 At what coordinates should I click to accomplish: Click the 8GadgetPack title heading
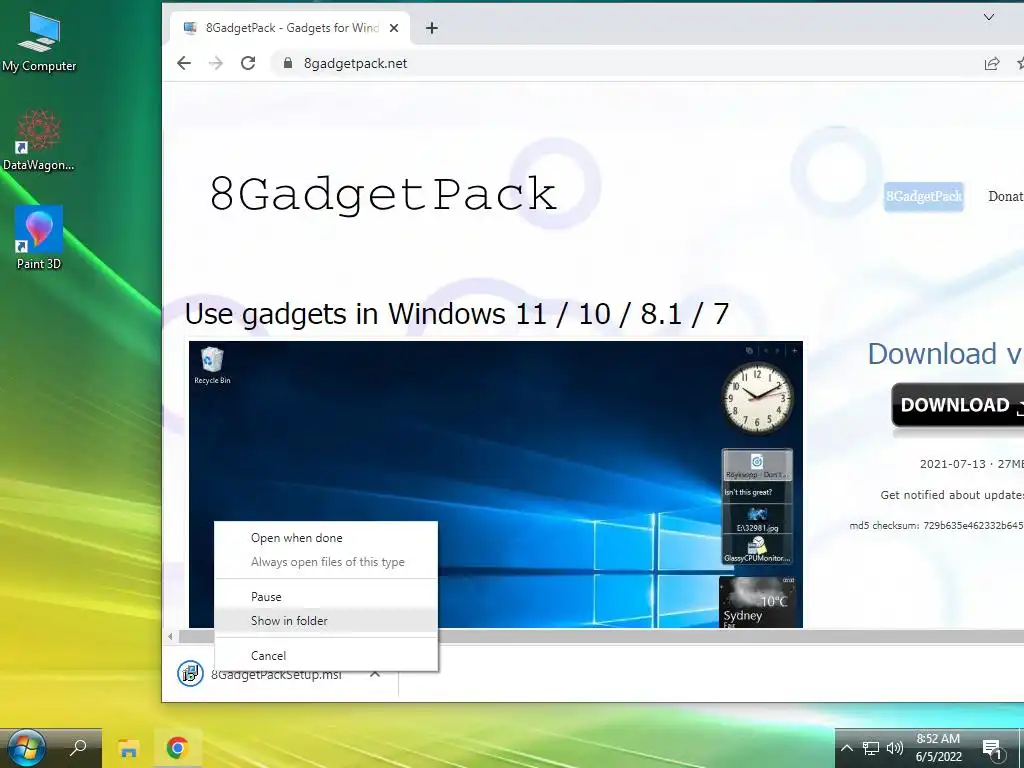(383, 194)
